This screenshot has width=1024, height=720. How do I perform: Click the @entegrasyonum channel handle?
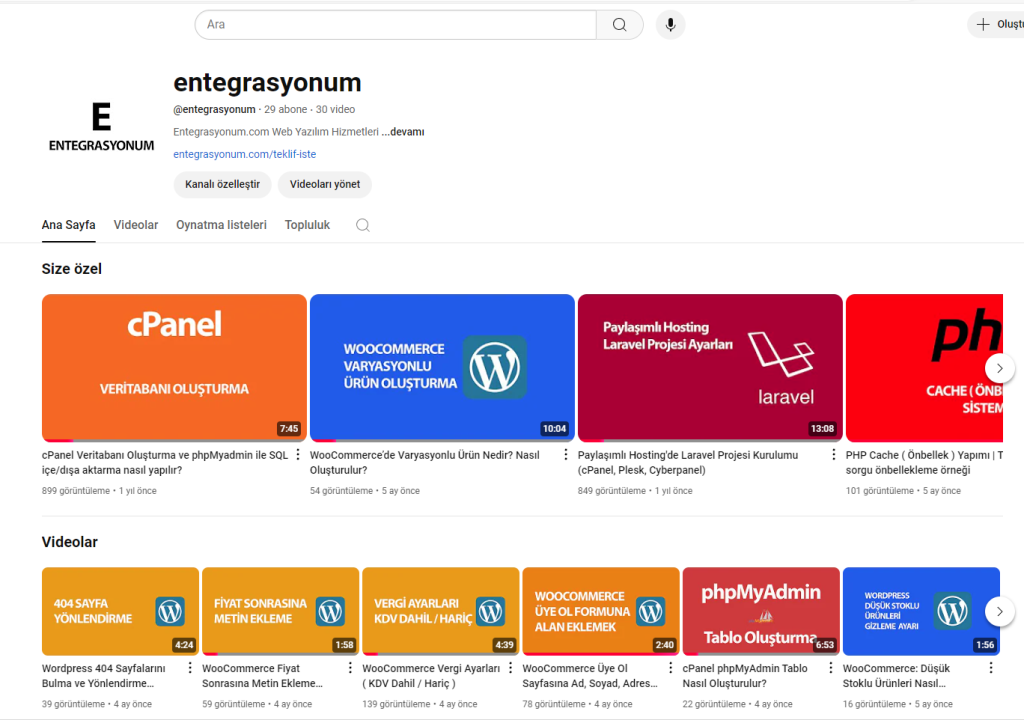coord(214,109)
